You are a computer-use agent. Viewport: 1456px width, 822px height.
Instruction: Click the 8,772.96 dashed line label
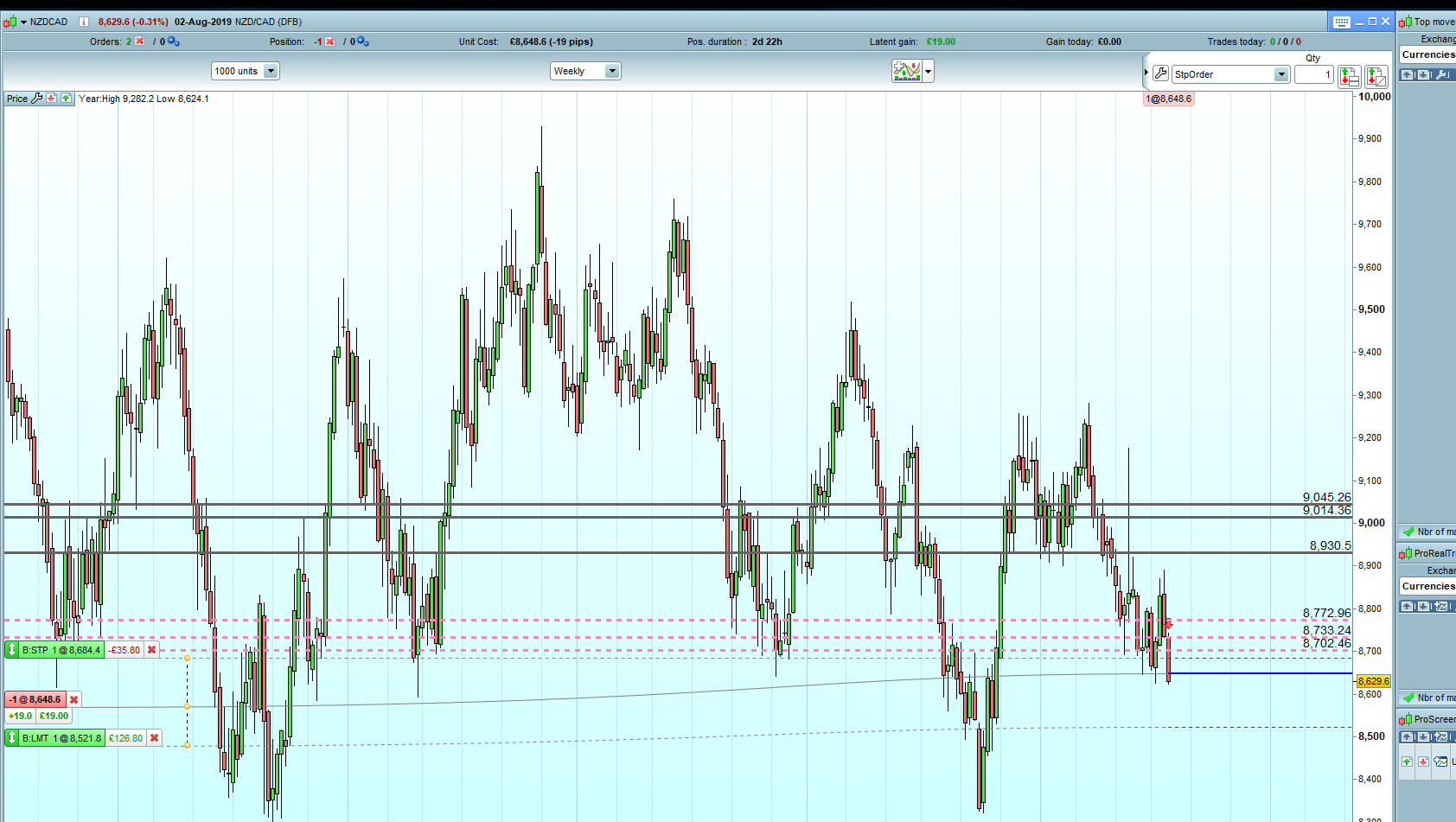pos(1326,613)
